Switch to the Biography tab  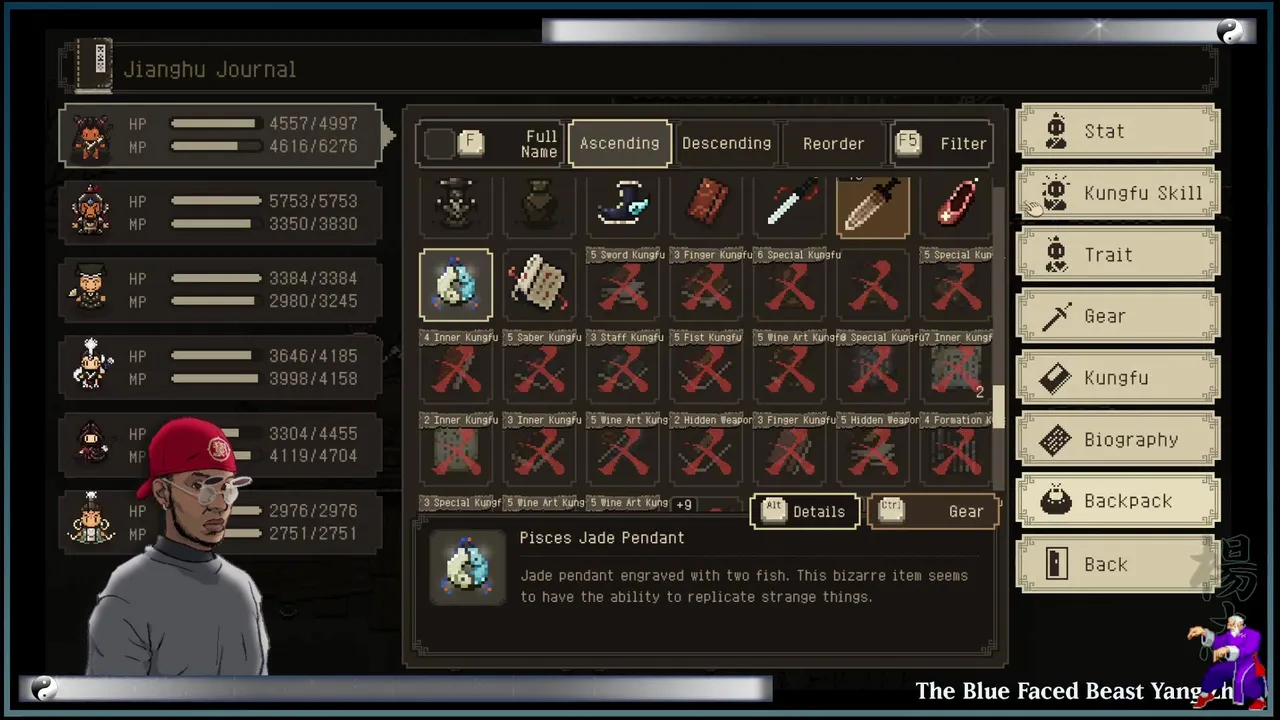[1118, 440]
